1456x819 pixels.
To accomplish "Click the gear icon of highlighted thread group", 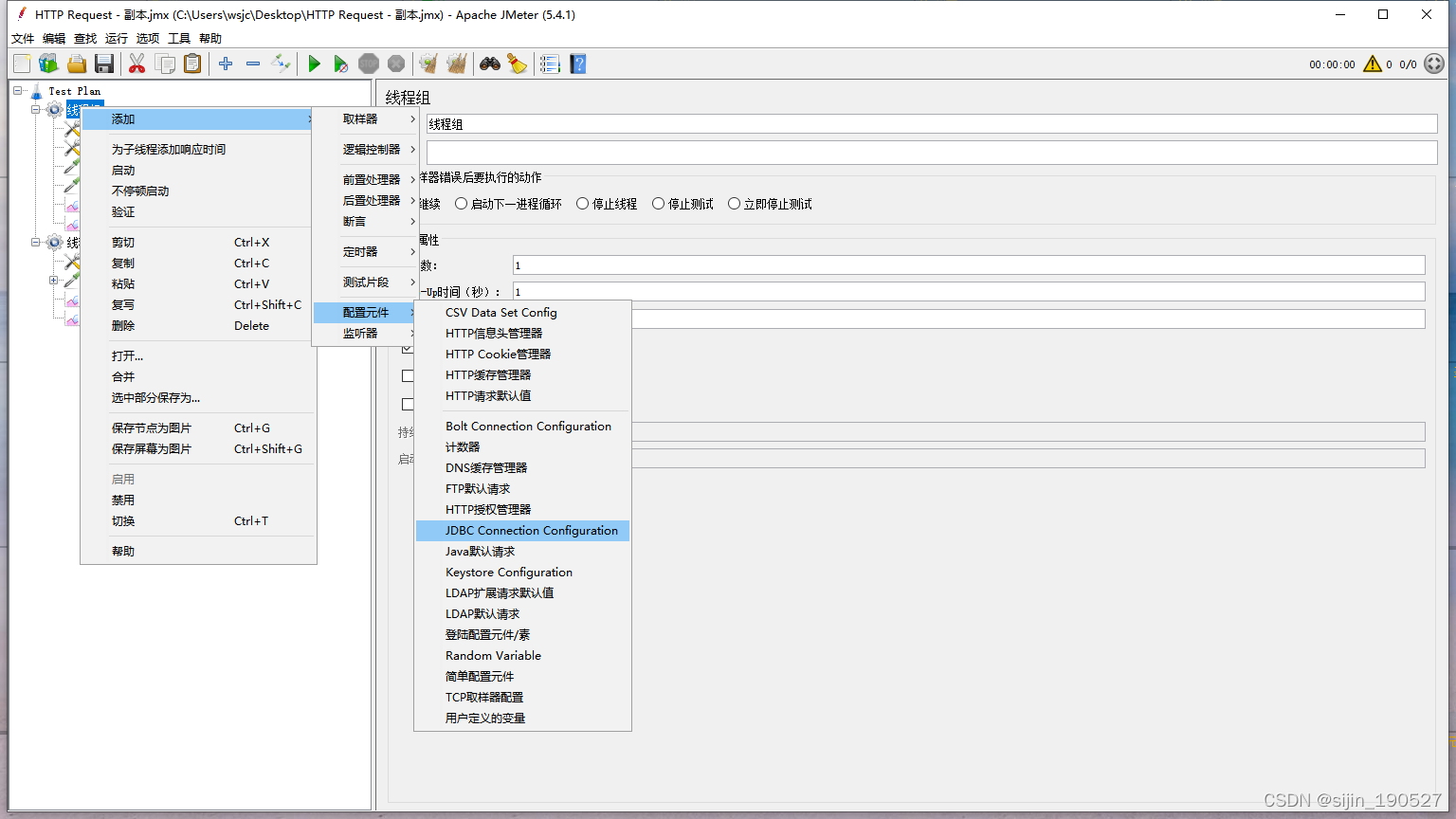I will click(54, 109).
